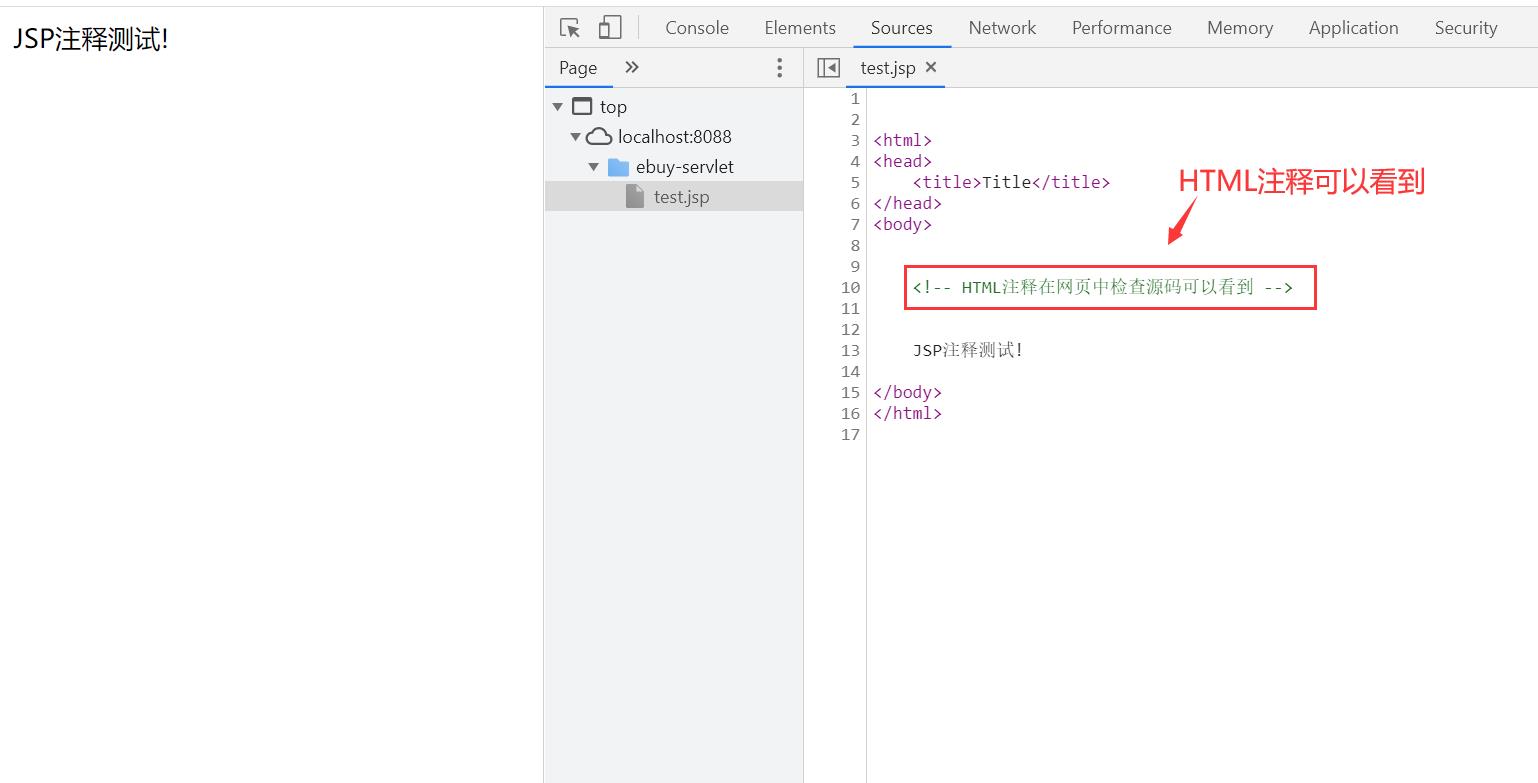This screenshot has height=783, width=1538.
Task: Click the <body> opening tag
Action: (902, 225)
